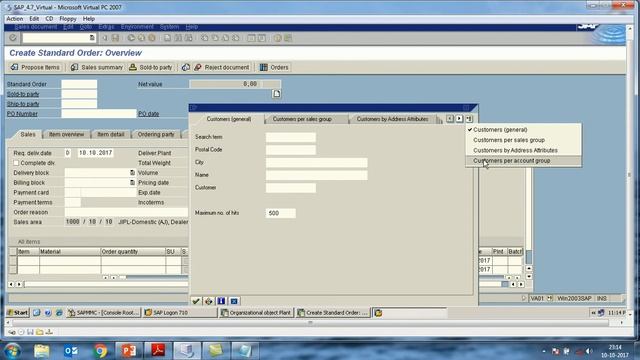Click the tab list selector button in search dialog
Screen dimensions: 640x360
coord(469,119)
